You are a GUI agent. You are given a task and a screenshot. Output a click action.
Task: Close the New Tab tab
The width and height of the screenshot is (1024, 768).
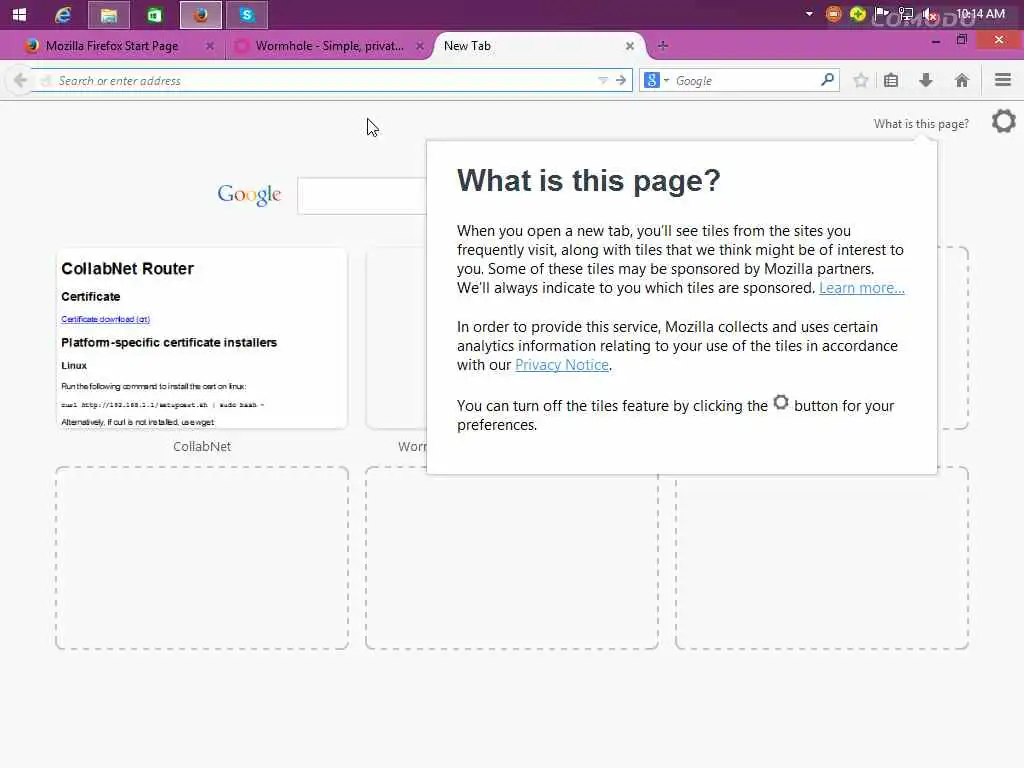coord(630,46)
